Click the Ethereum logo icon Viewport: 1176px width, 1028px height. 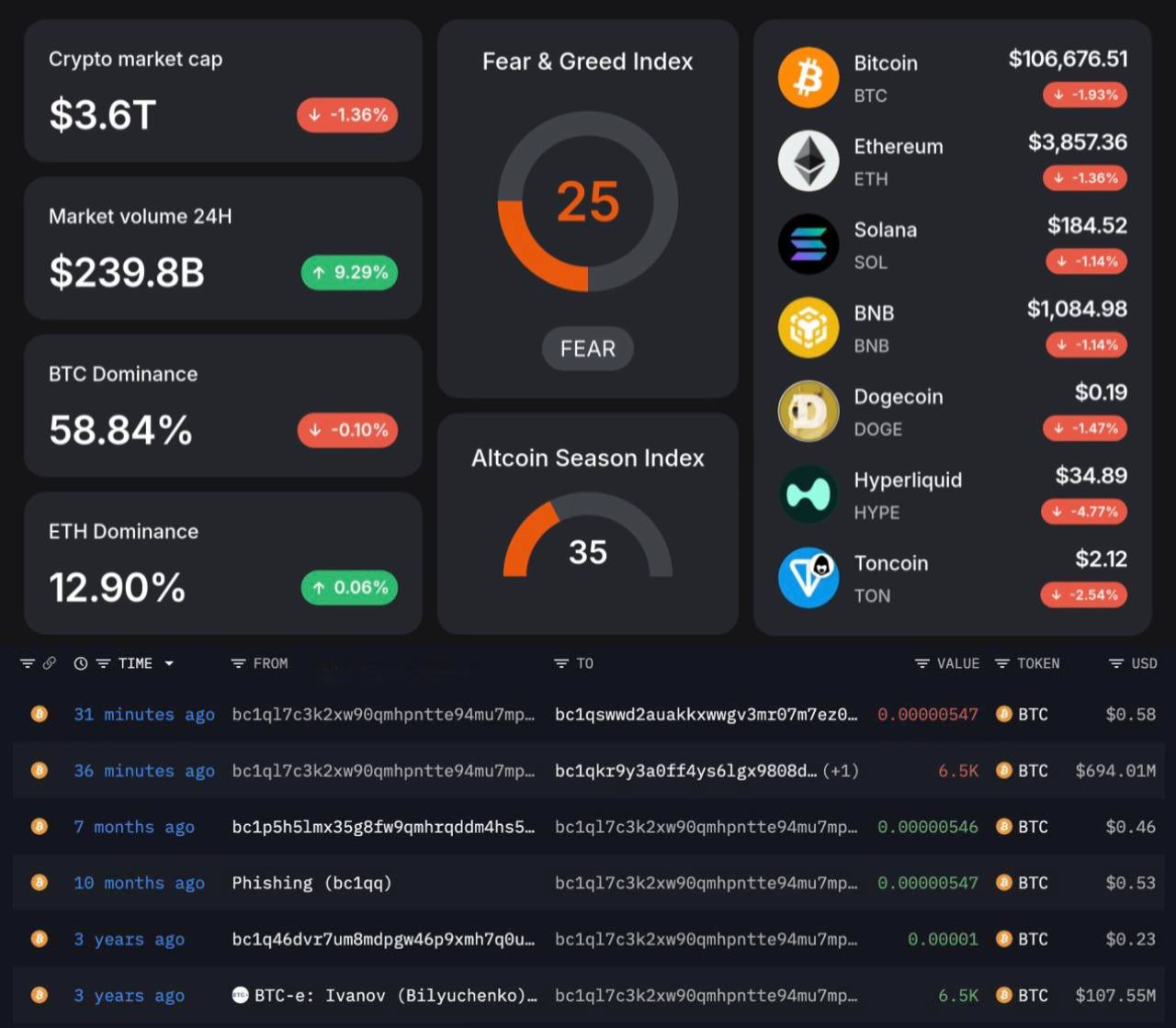click(x=808, y=161)
